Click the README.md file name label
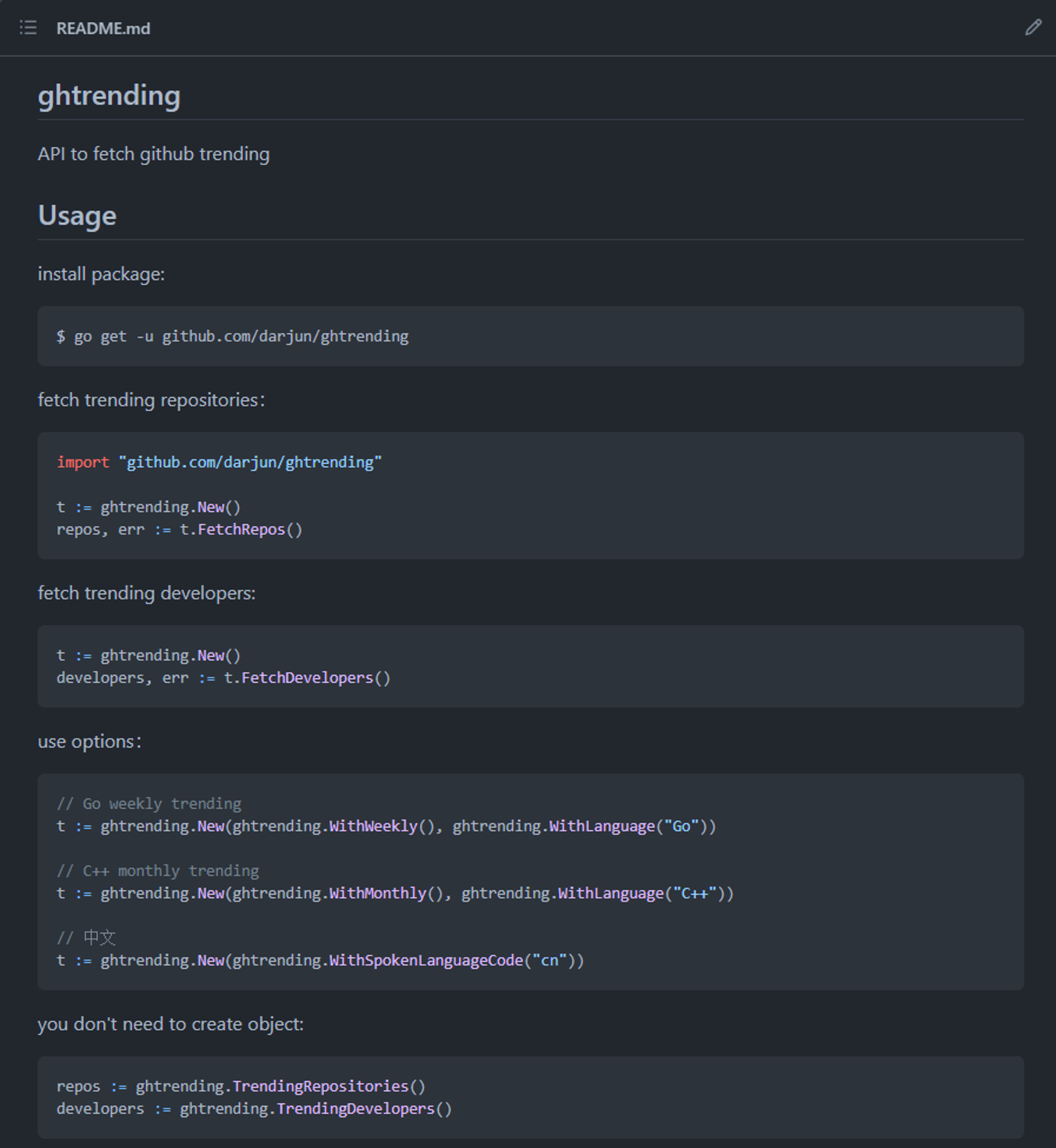The width and height of the screenshot is (1056, 1148). click(x=103, y=28)
